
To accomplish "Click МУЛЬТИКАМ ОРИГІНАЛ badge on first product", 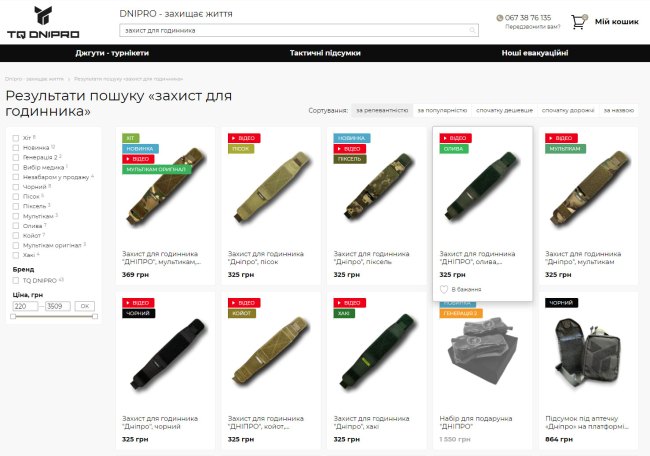I will pyautogui.click(x=157, y=169).
